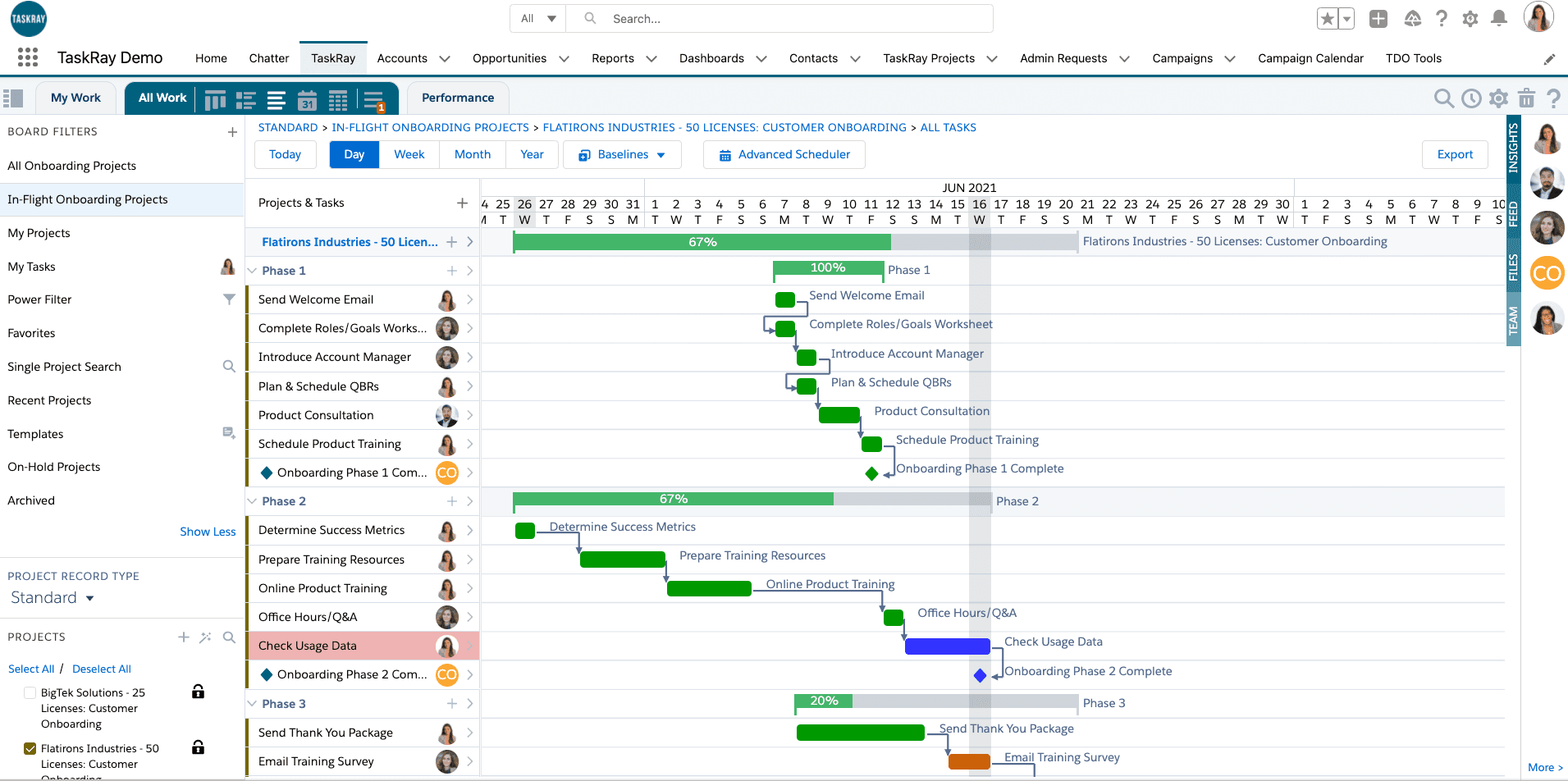Open Salesforce notifications bell

tap(1499, 18)
